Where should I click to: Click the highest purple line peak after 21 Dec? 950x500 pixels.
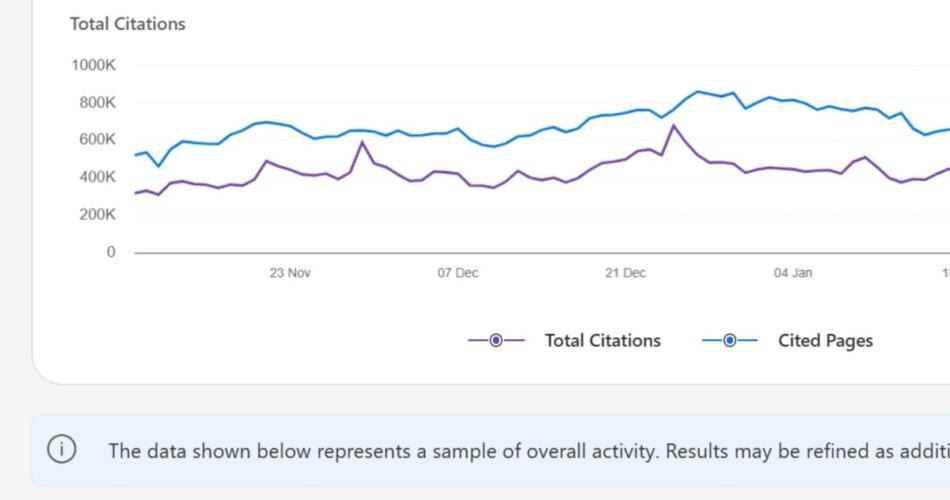(674, 126)
